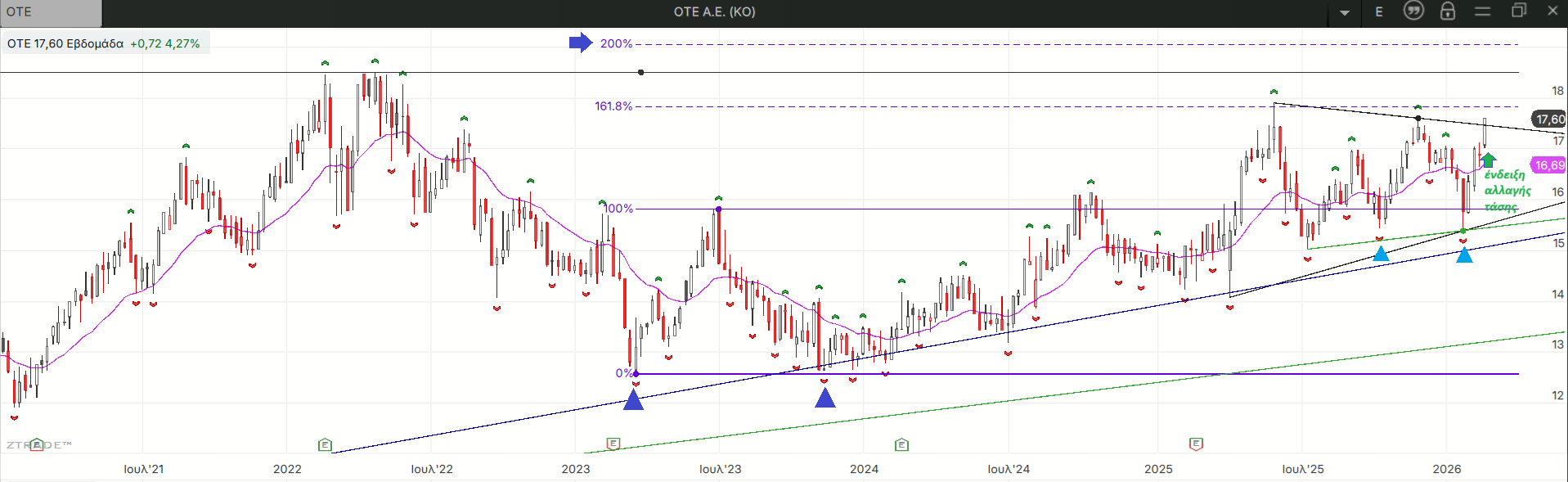Click the blue arrow at 200% level
This screenshot has width=1568, height=482.
tap(580, 43)
